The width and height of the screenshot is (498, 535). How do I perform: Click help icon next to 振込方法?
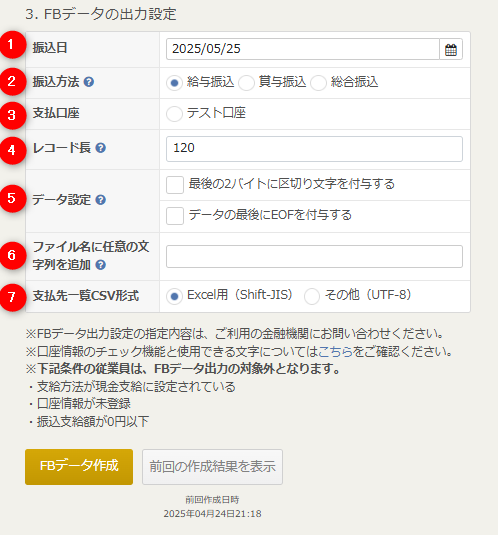pyautogui.click(x=89, y=82)
